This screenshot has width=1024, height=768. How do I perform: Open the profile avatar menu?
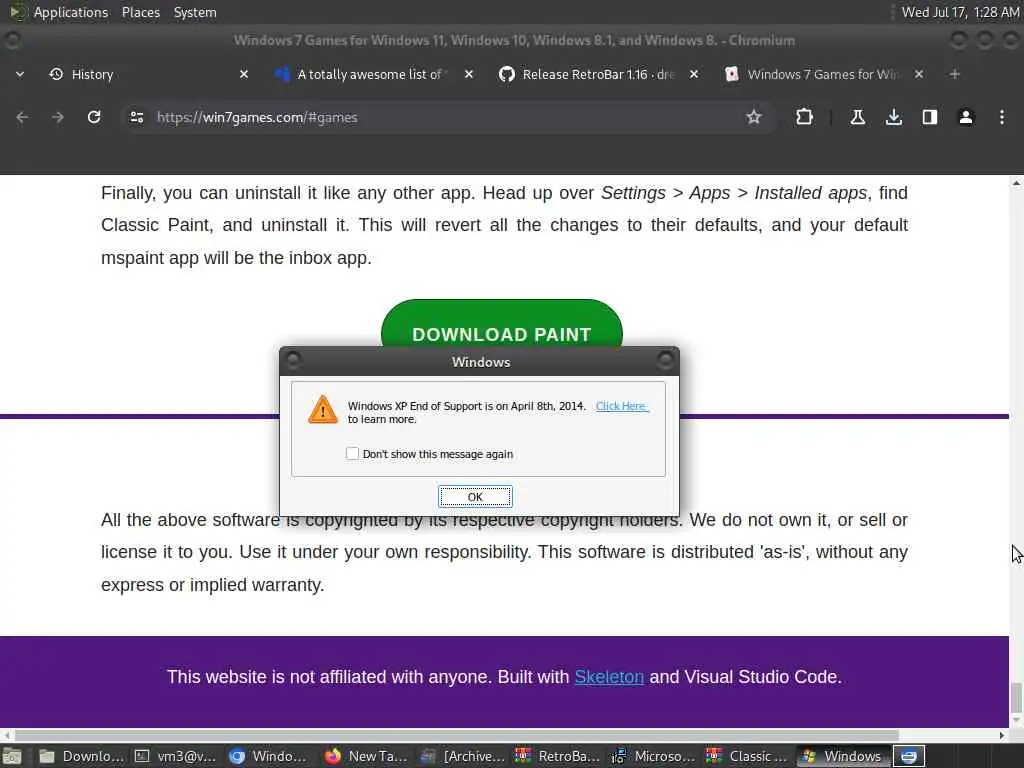pos(966,118)
